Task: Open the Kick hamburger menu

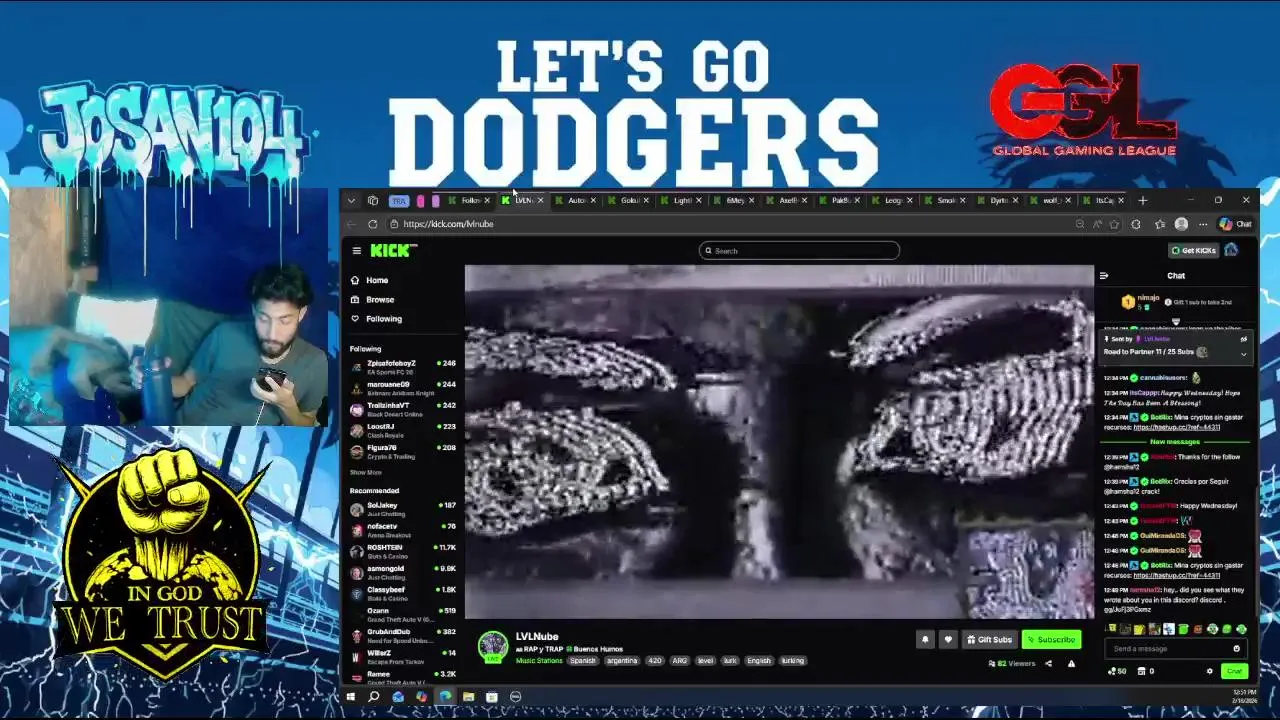Action: (x=356, y=251)
